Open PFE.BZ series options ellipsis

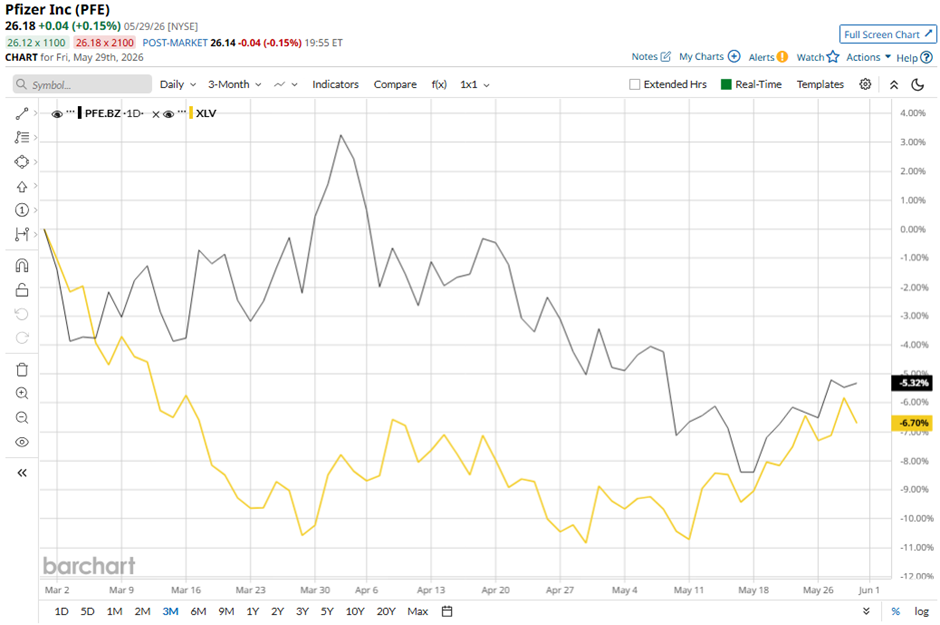point(70,112)
